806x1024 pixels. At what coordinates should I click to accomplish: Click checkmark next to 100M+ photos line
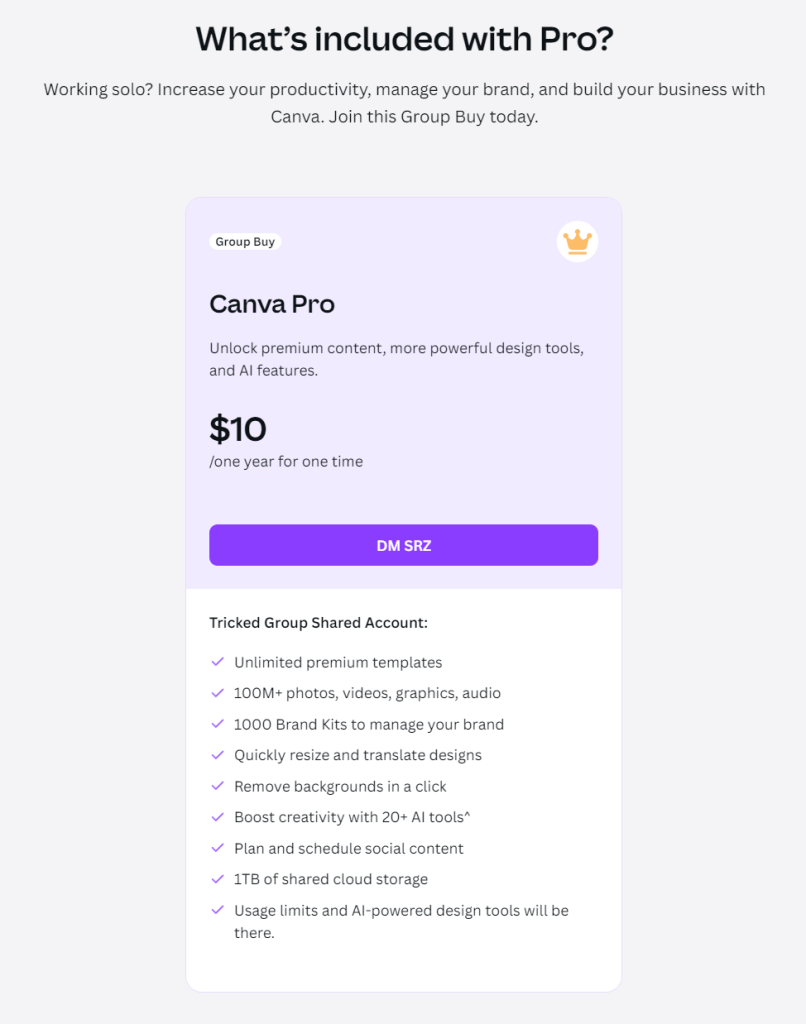[x=217, y=693]
